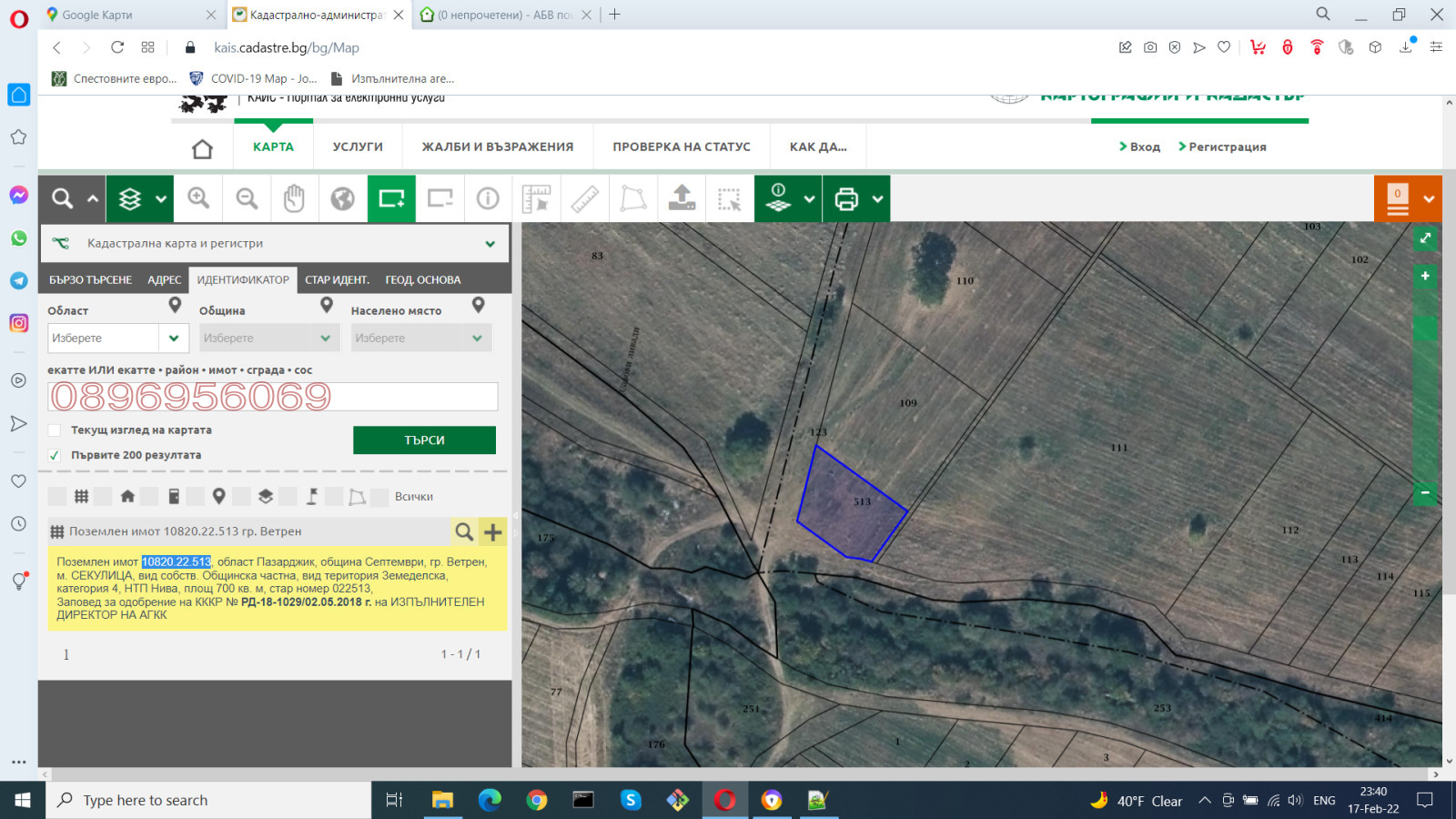
Task: Open the Област dropdown
Action: coord(118,339)
